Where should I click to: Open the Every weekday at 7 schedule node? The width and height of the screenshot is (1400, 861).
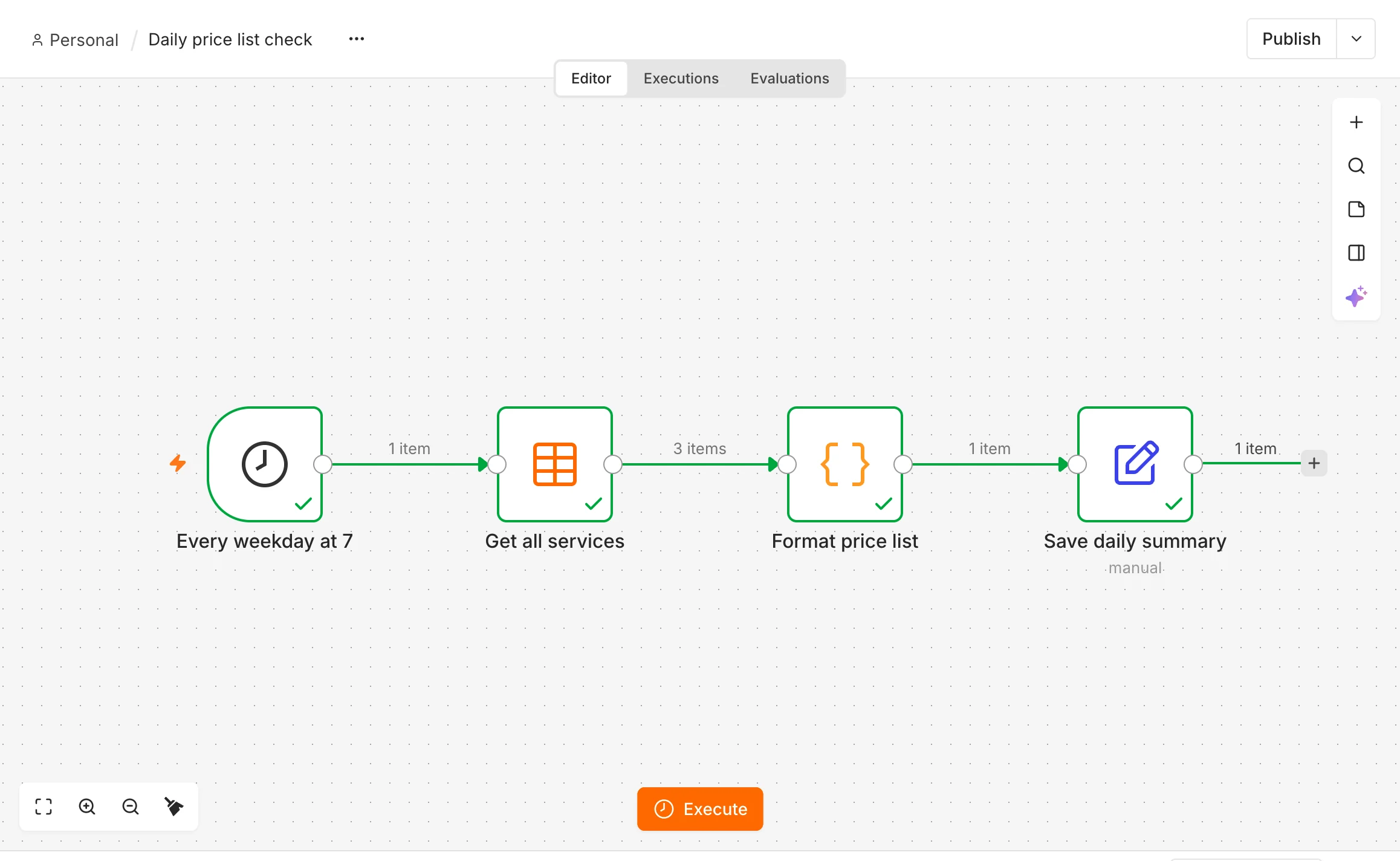pos(265,464)
